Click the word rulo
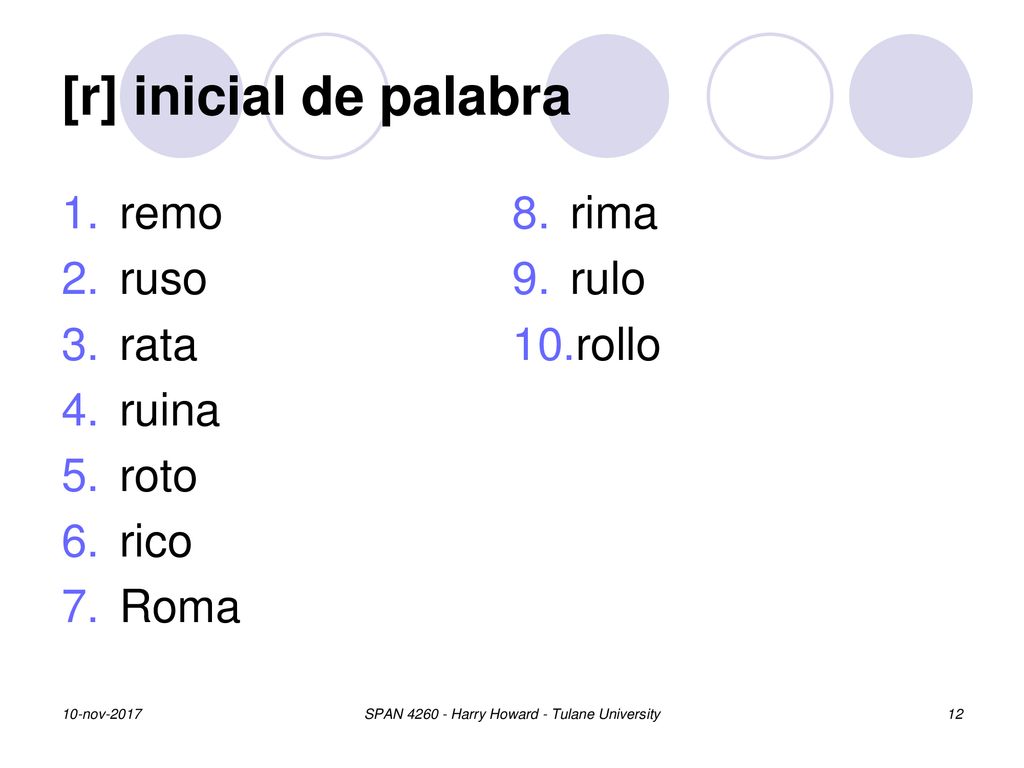The height and width of the screenshot is (768, 1024). coord(607,279)
